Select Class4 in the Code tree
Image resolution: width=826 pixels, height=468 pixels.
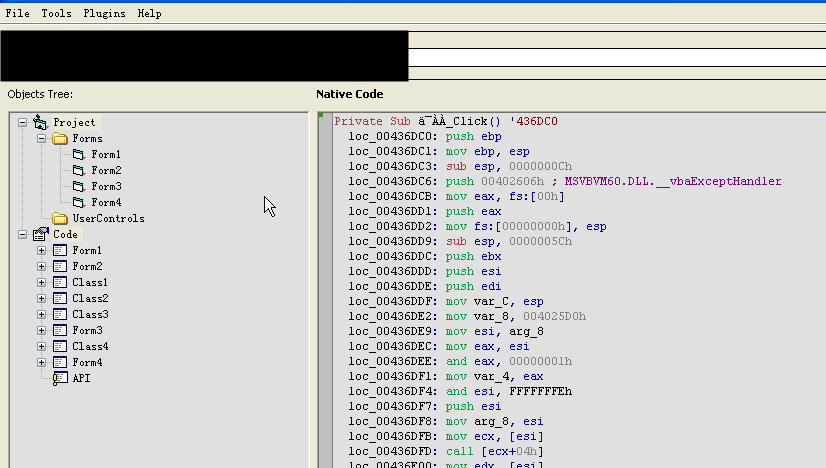point(90,346)
